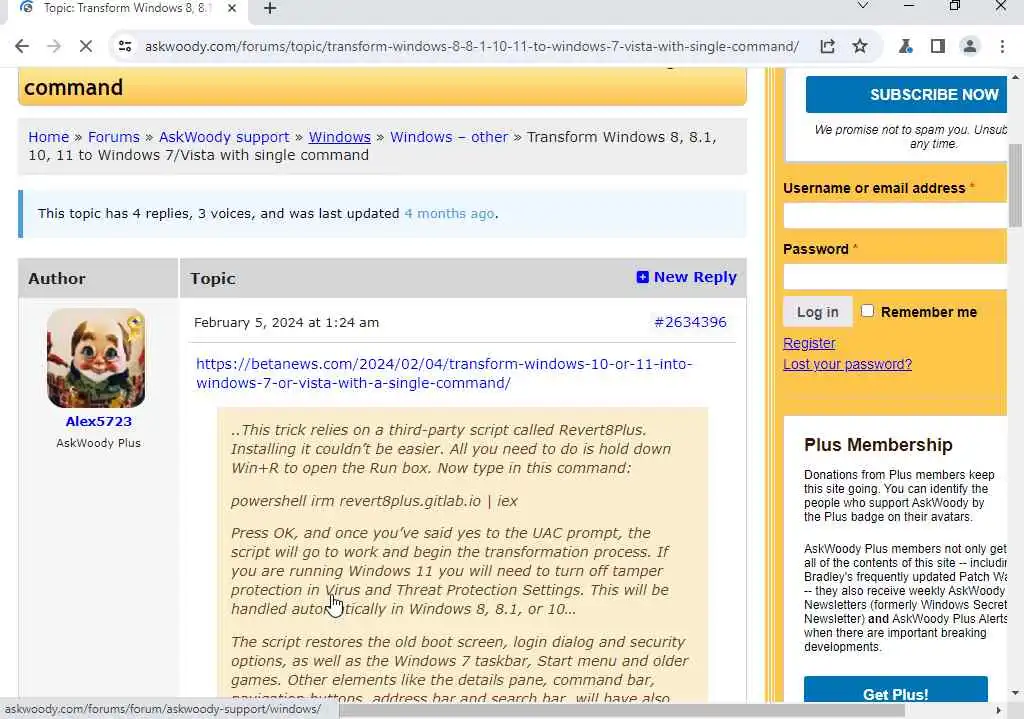Select the Topic: Transform Windows tab
Screen dimensions: 1024x719
pyautogui.click(x=129, y=9)
